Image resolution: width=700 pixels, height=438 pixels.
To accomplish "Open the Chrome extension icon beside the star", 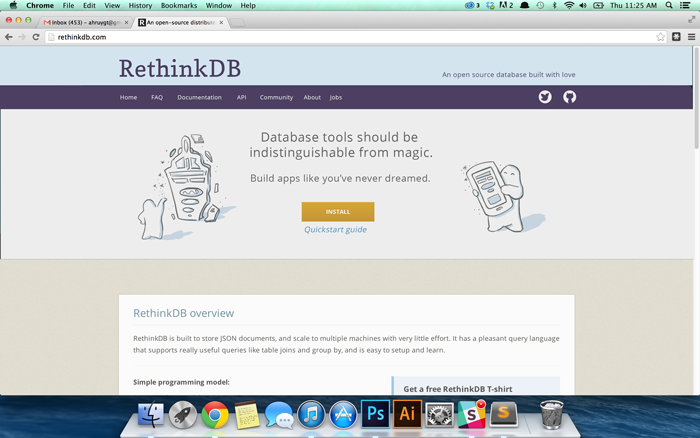I will 676,37.
